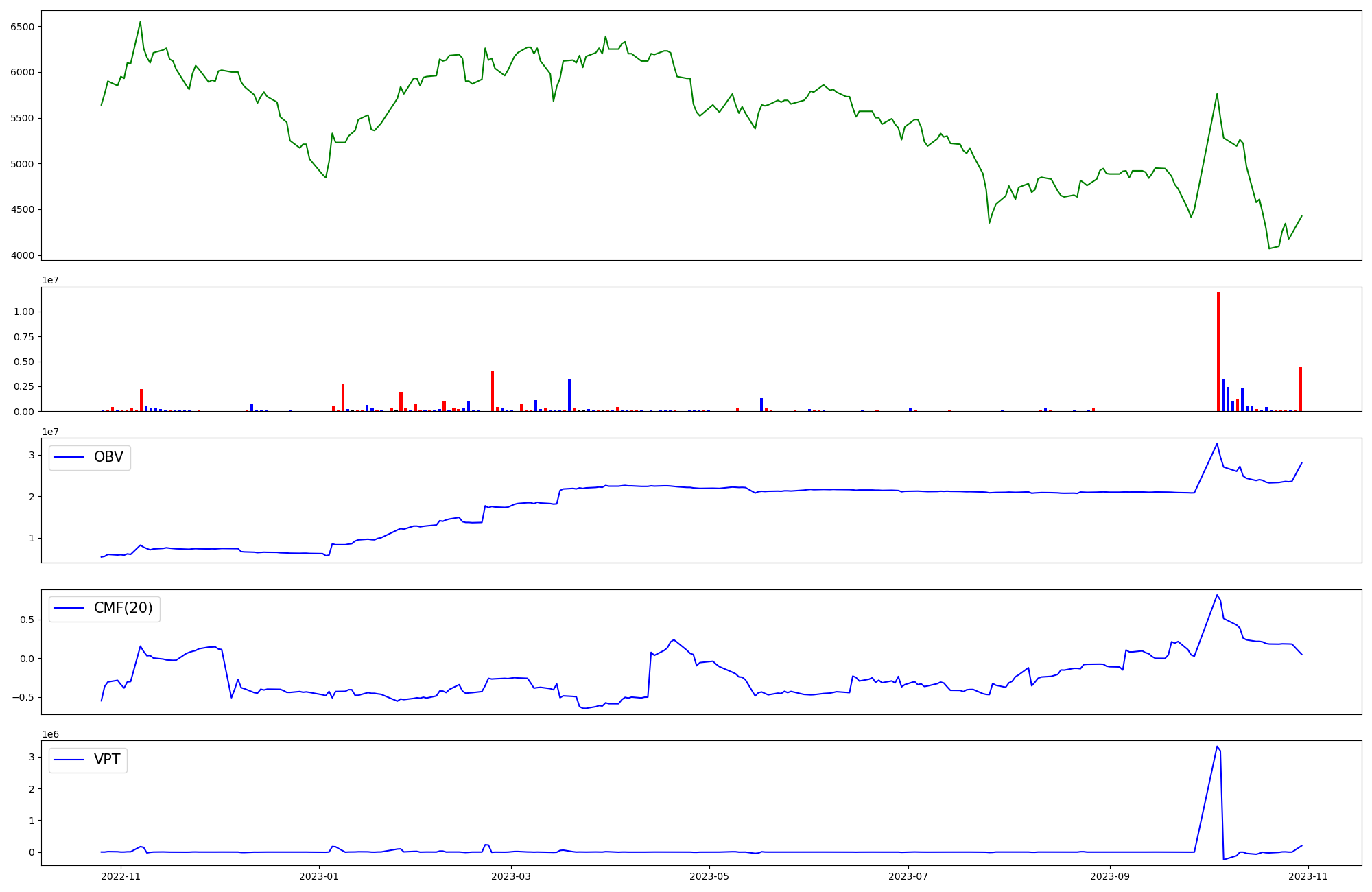
Task: Click the VPT spike peak in October 2023
Action: point(1217,747)
